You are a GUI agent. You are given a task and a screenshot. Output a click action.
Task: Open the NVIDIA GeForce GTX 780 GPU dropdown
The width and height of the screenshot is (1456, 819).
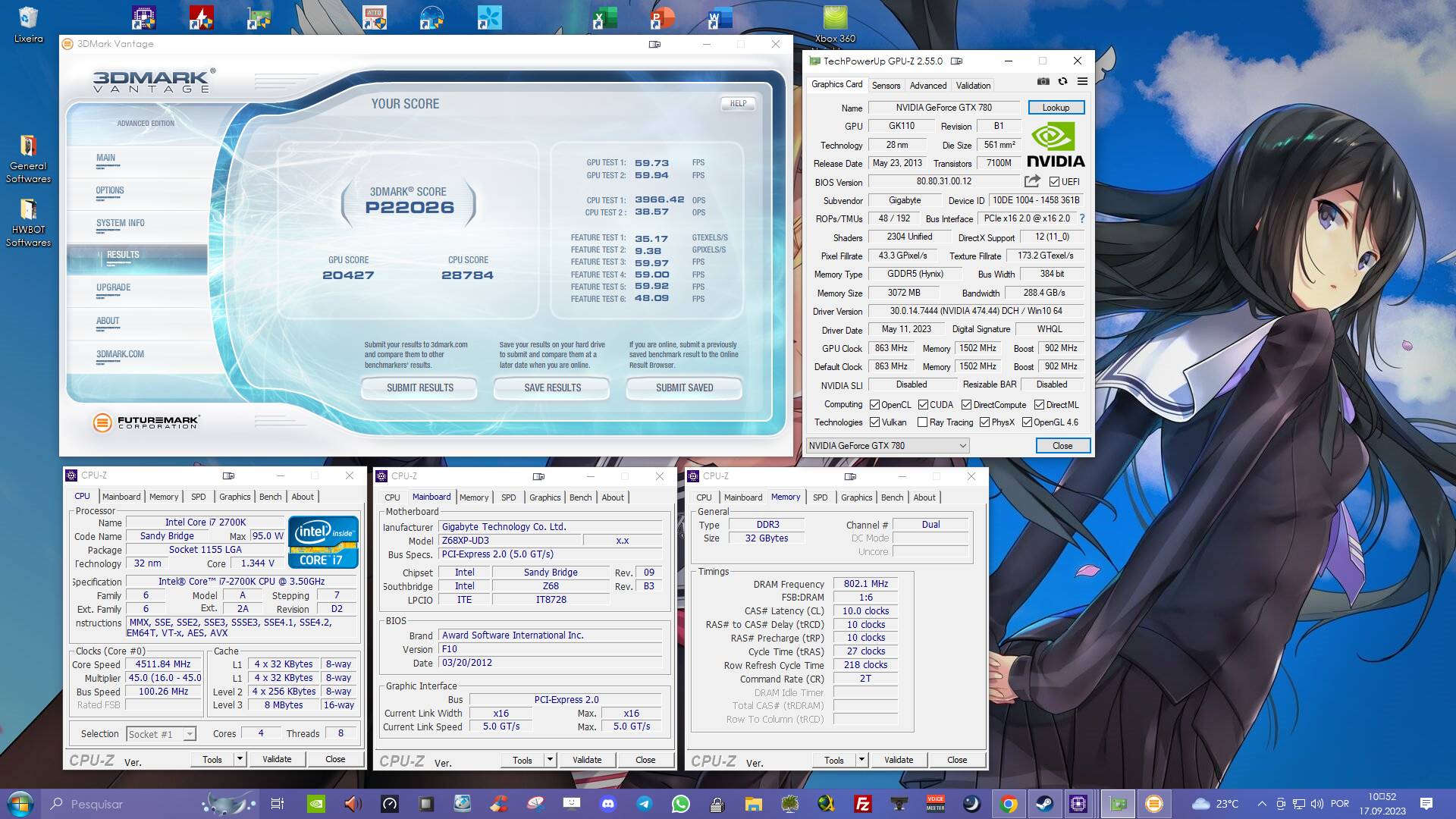point(887,446)
